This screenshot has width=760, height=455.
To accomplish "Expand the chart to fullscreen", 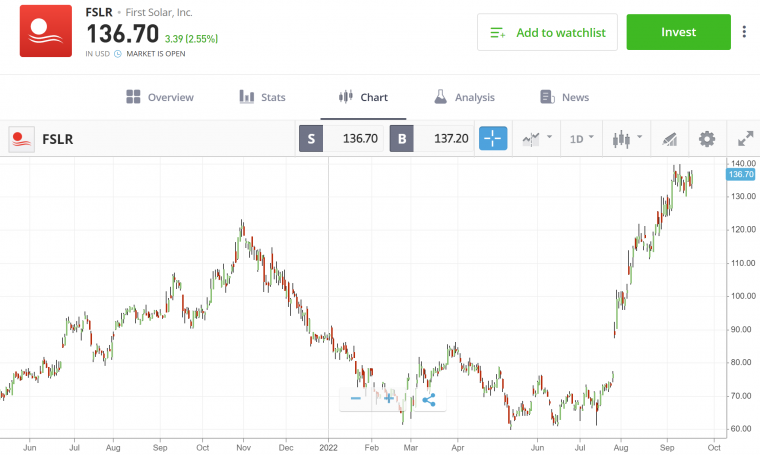I will pos(745,139).
